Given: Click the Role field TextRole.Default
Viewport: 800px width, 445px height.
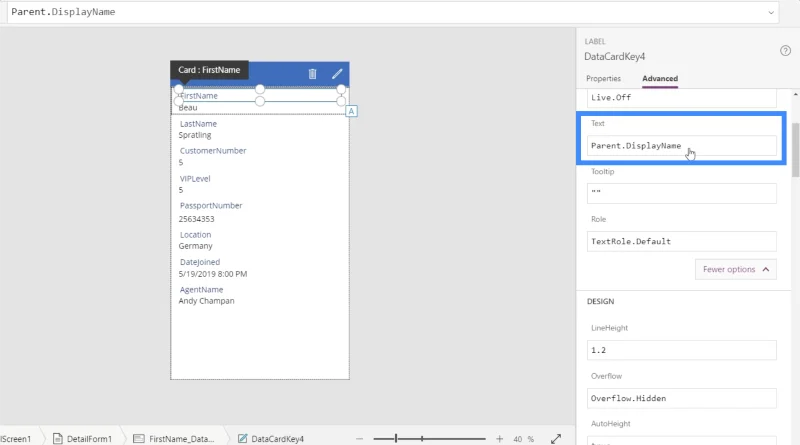Looking at the screenshot, I should coord(682,241).
